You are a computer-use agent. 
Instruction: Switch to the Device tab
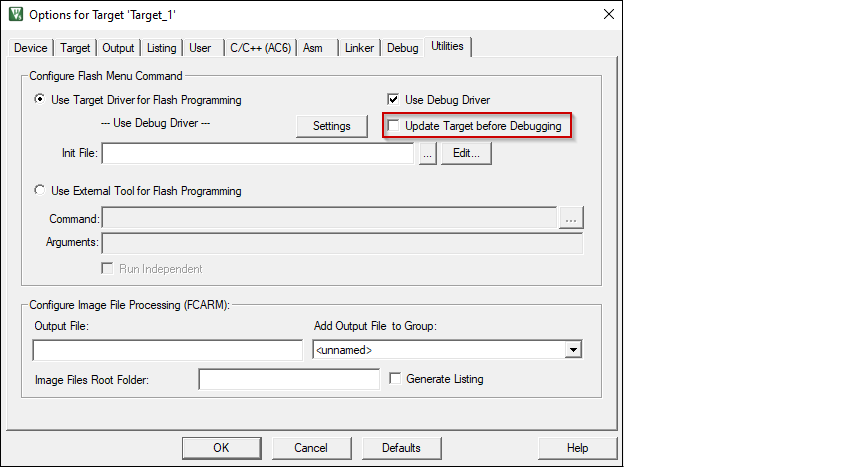tap(30, 48)
